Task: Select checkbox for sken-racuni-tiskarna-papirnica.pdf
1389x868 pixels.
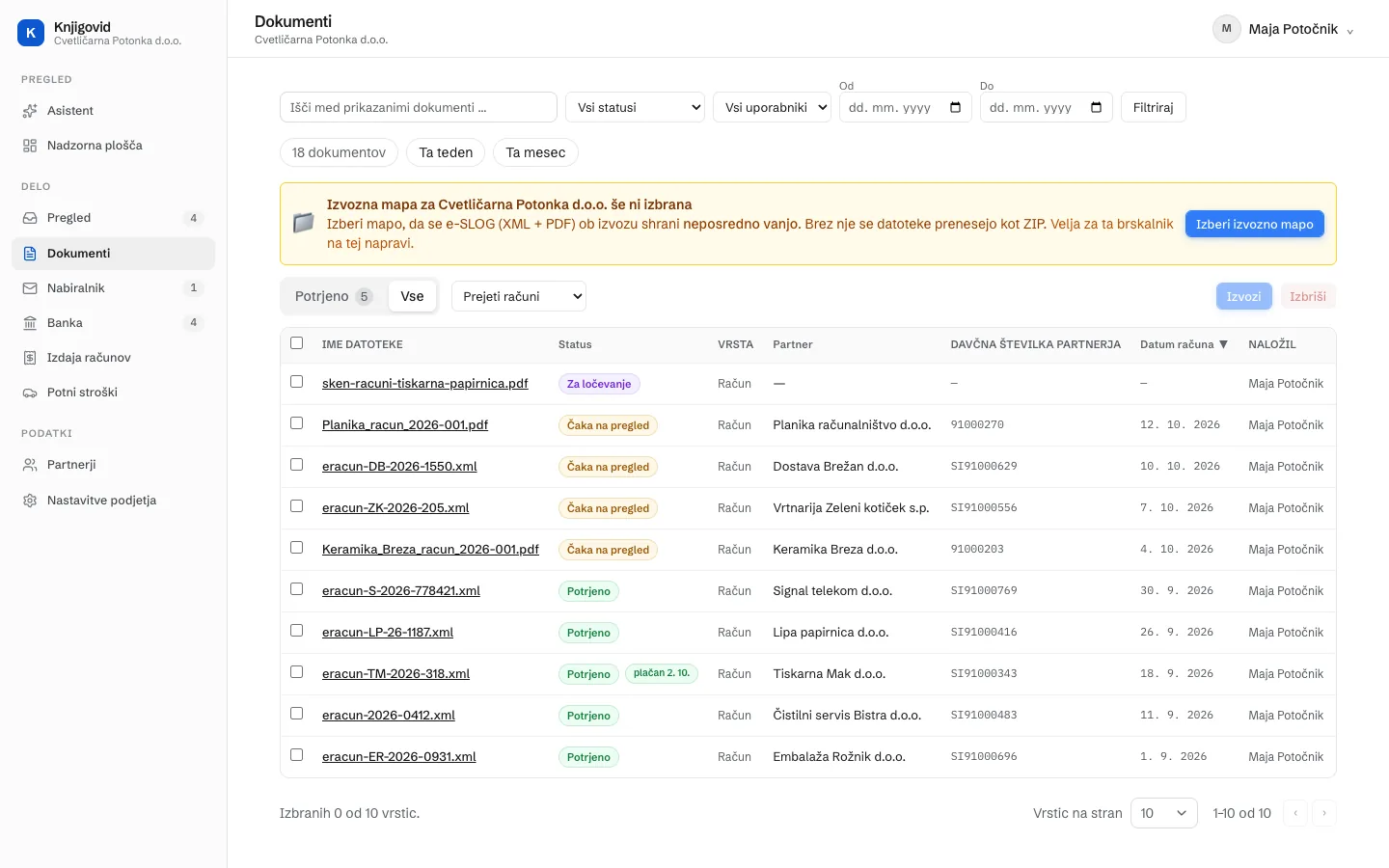Action: pyautogui.click(x=296, y=382)
